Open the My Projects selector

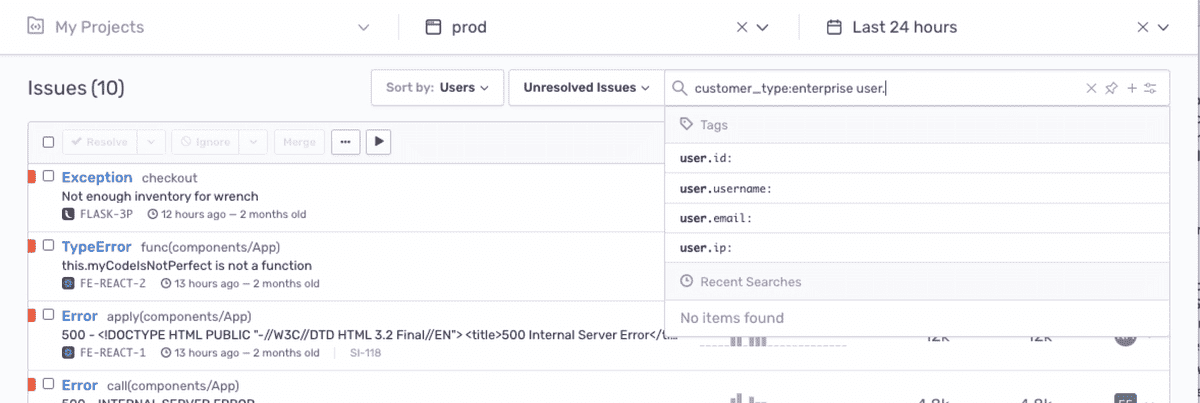(199, 27)
